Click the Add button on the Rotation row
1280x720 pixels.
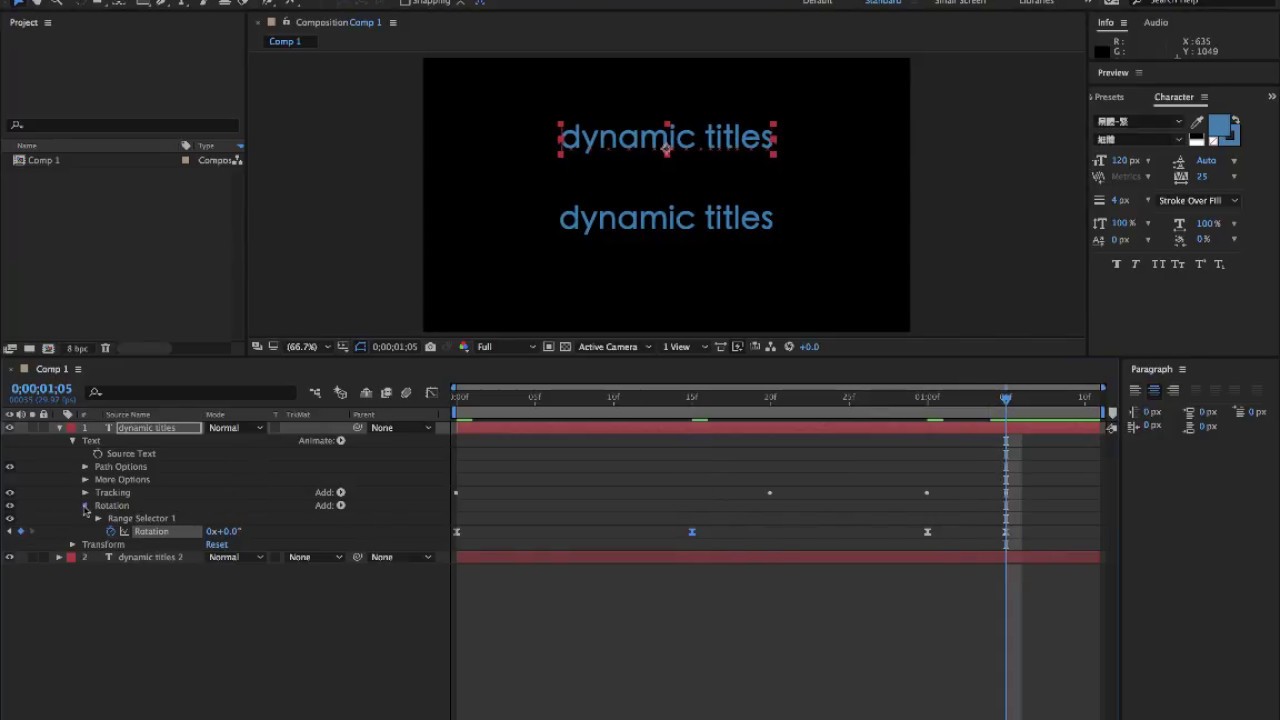[x=341, y=506]
